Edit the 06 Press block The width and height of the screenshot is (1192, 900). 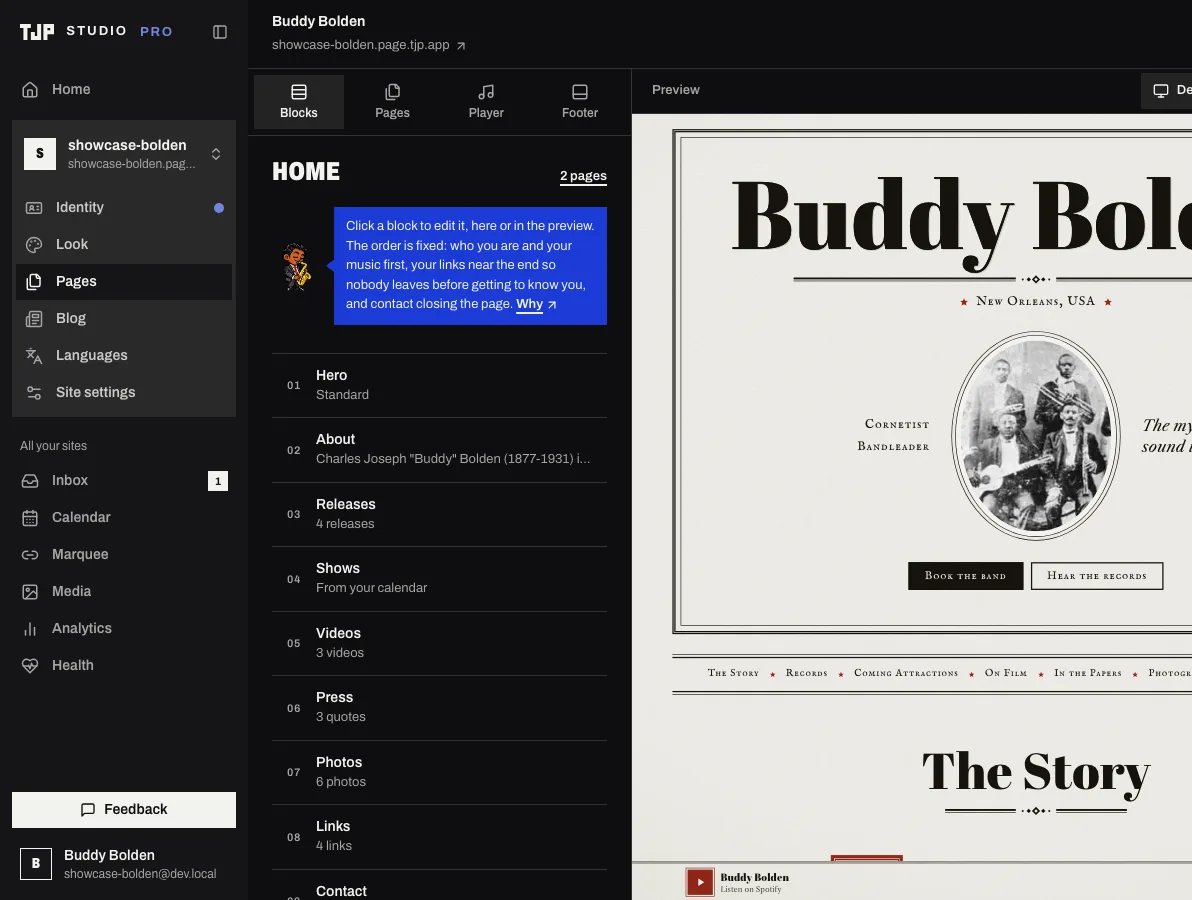439,708
